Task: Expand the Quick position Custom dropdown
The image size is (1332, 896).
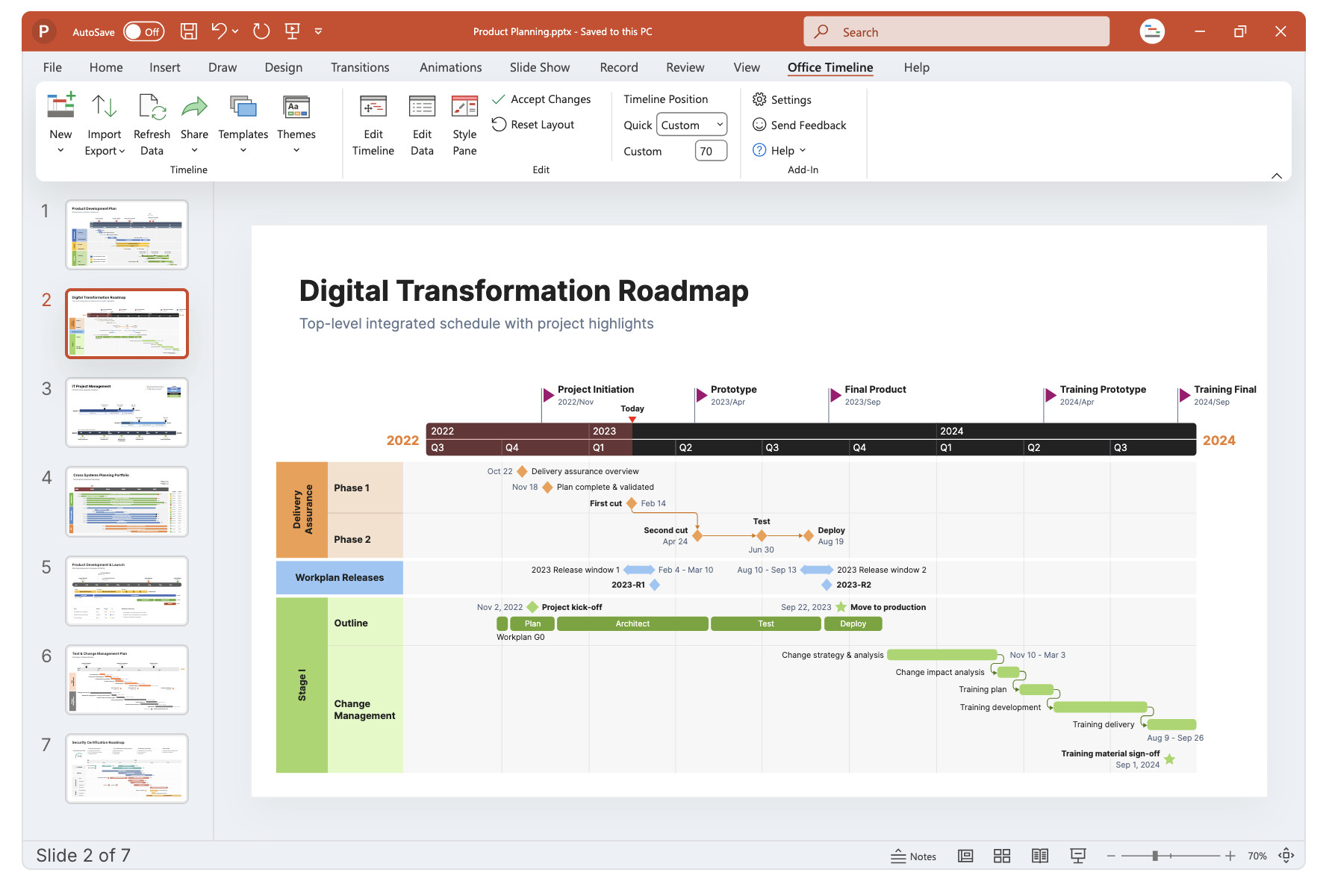Action: pos(692,125)
